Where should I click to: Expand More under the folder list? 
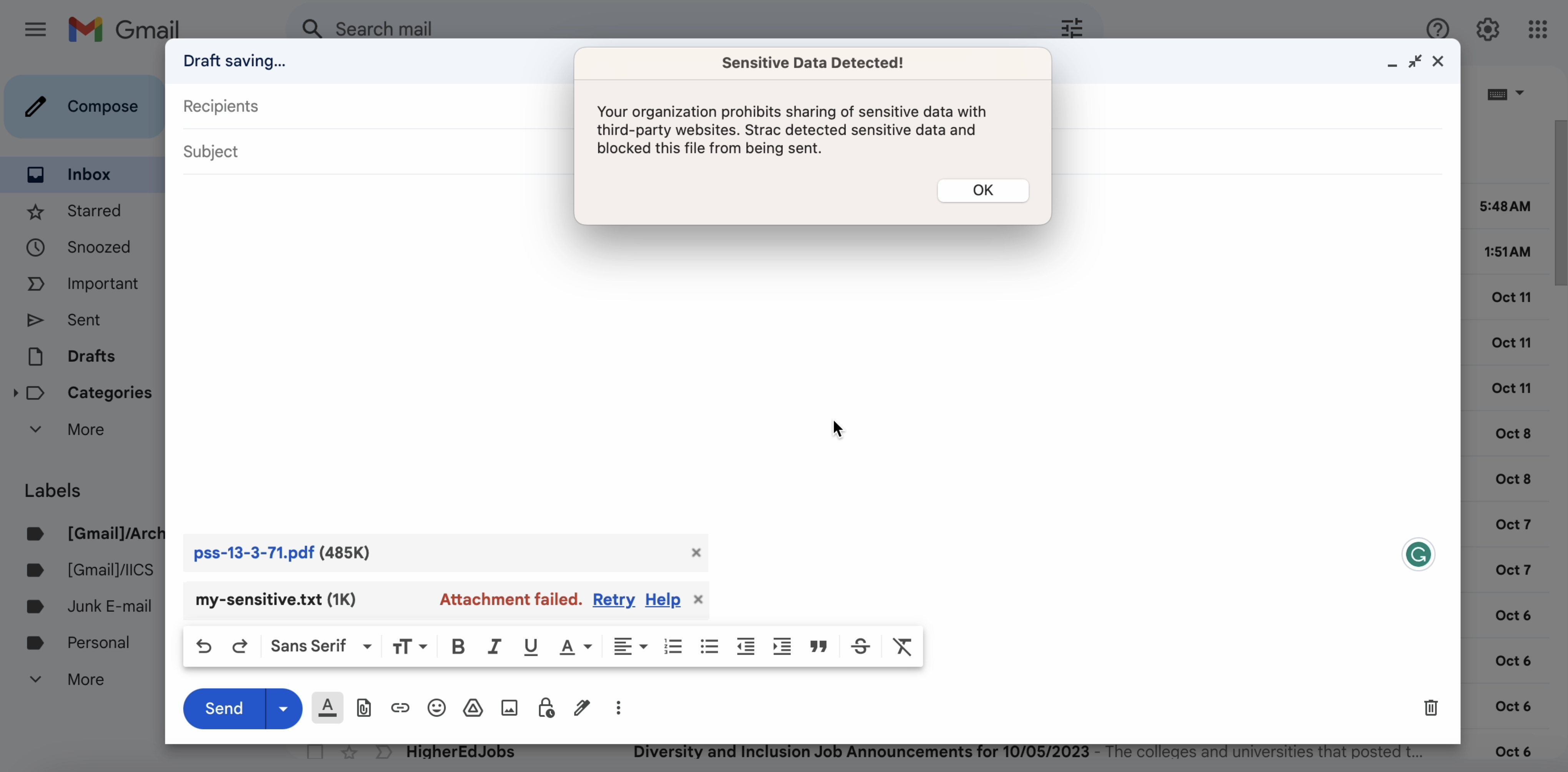tap(85, 429)
